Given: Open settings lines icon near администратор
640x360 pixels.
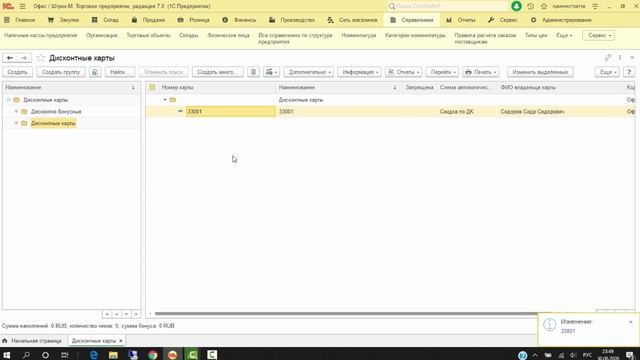Looking at the screenshot, I should coord(595,7).
